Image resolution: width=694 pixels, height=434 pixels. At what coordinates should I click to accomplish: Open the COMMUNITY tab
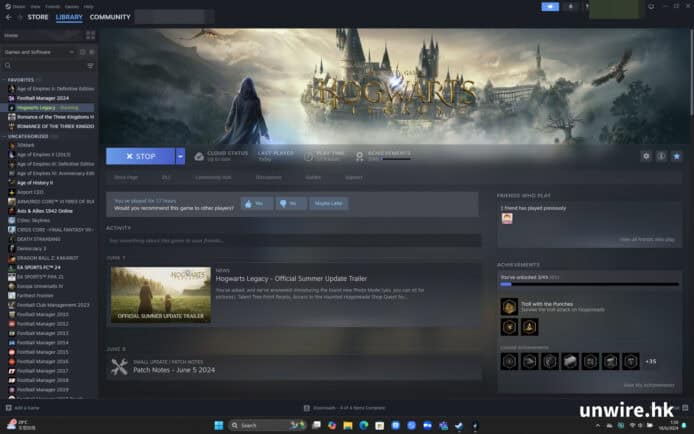[110, 17]
